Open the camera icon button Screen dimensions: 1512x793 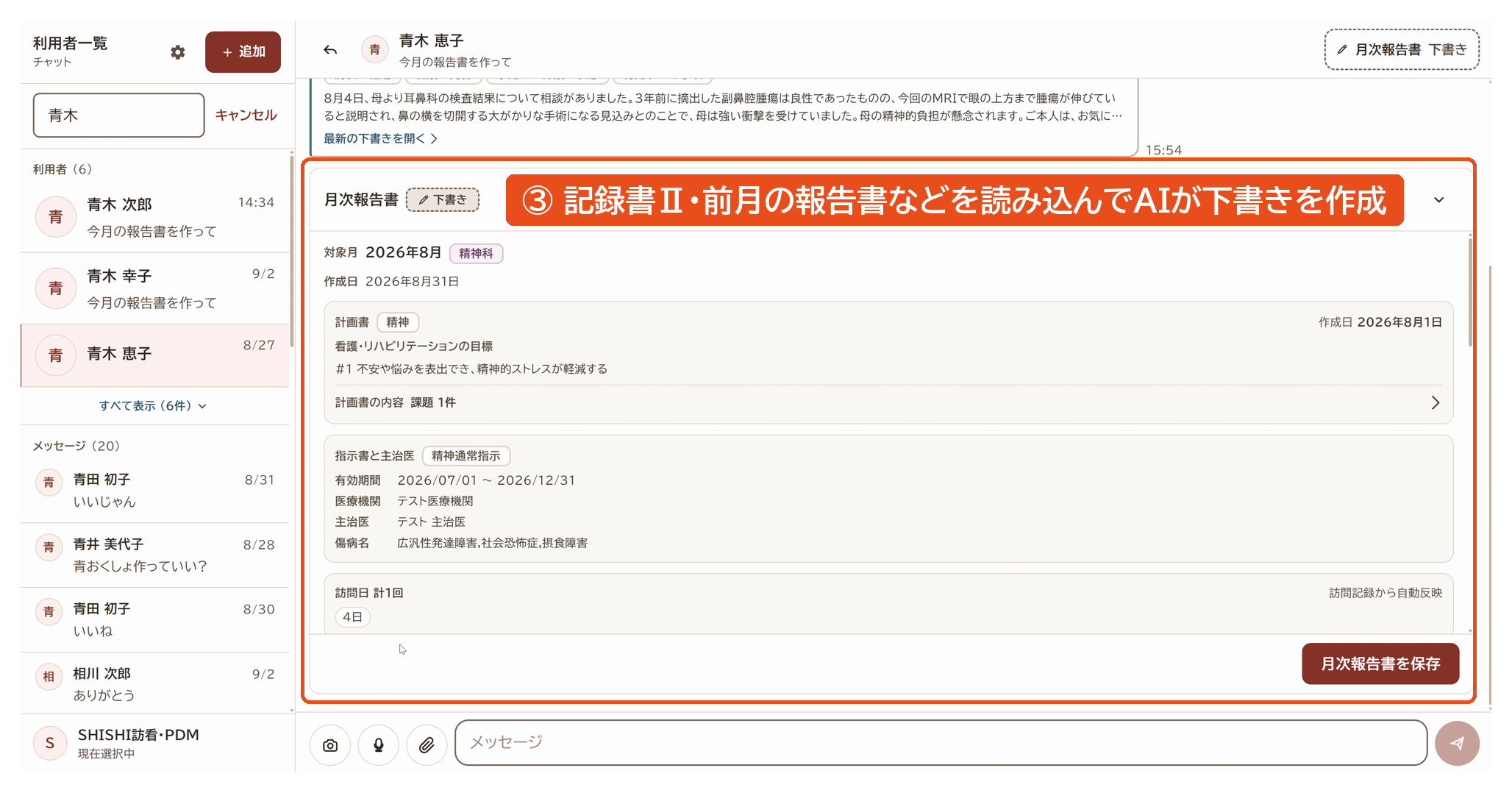[330, 745]
